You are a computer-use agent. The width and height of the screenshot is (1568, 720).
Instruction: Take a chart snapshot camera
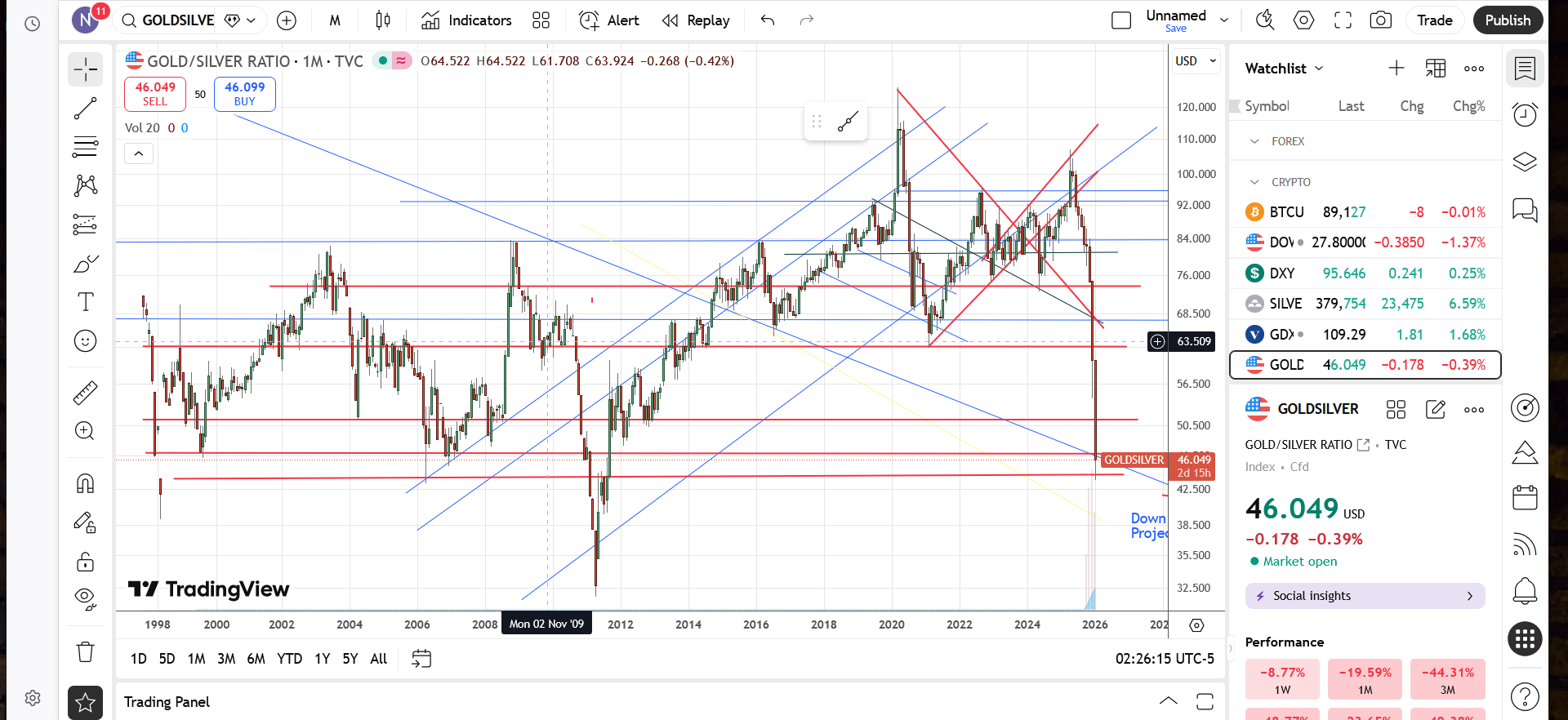click(1381, 20)
